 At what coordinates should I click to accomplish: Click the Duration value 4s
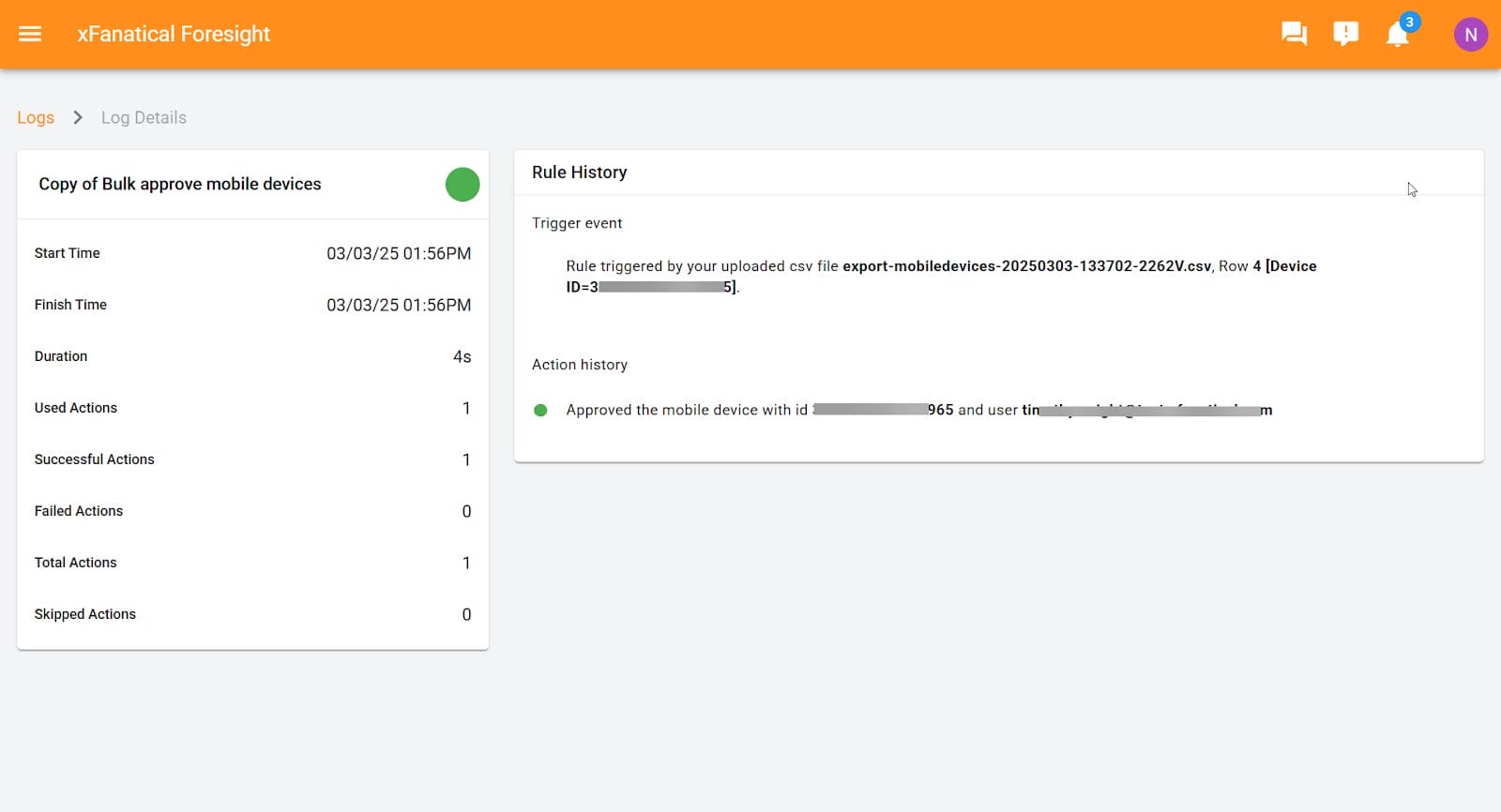pos(462,356)
